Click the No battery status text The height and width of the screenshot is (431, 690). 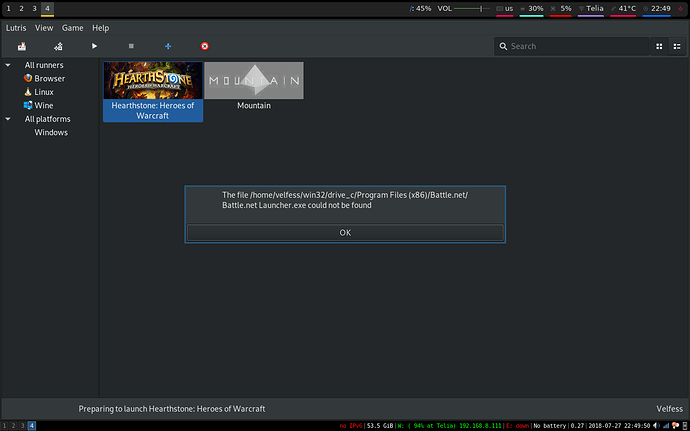pyautogui.click(x=549, y=426)
